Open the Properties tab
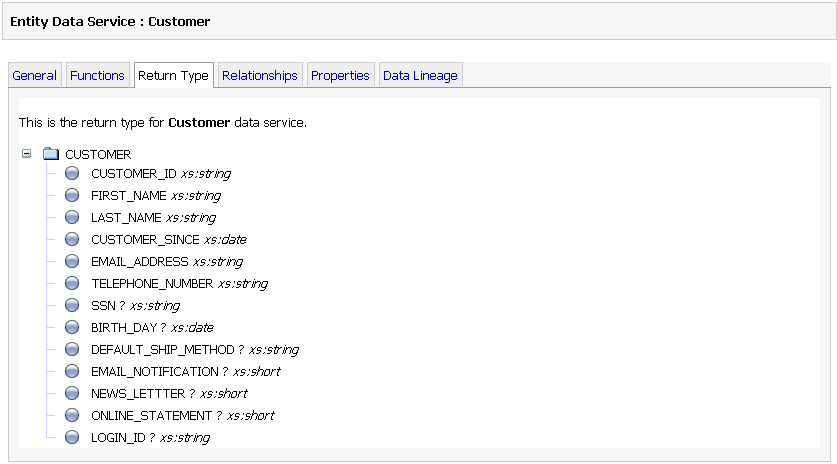The width and height of the screenshot is (837, 464). point(340,75)
